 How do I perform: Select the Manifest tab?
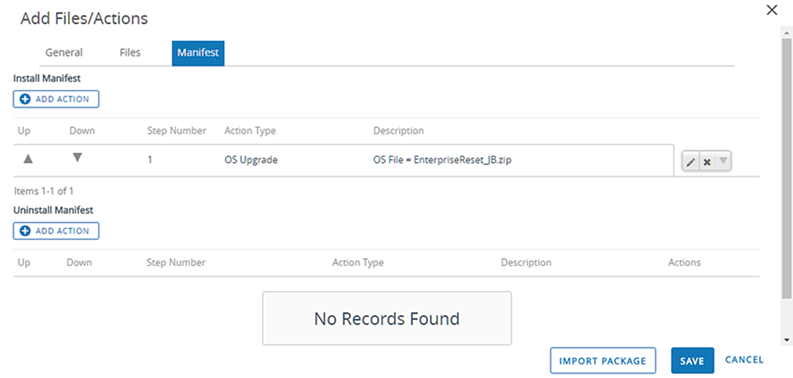pyautogui.click(x=198, y=53)
